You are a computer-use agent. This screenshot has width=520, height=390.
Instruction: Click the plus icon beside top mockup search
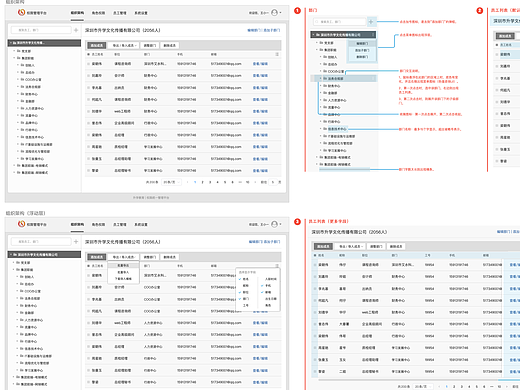point(76,30)
